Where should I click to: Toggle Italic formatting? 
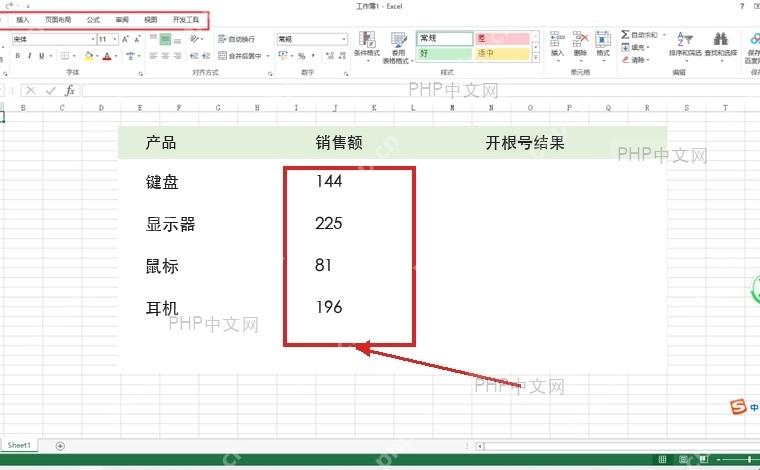[x=29, y=56]
